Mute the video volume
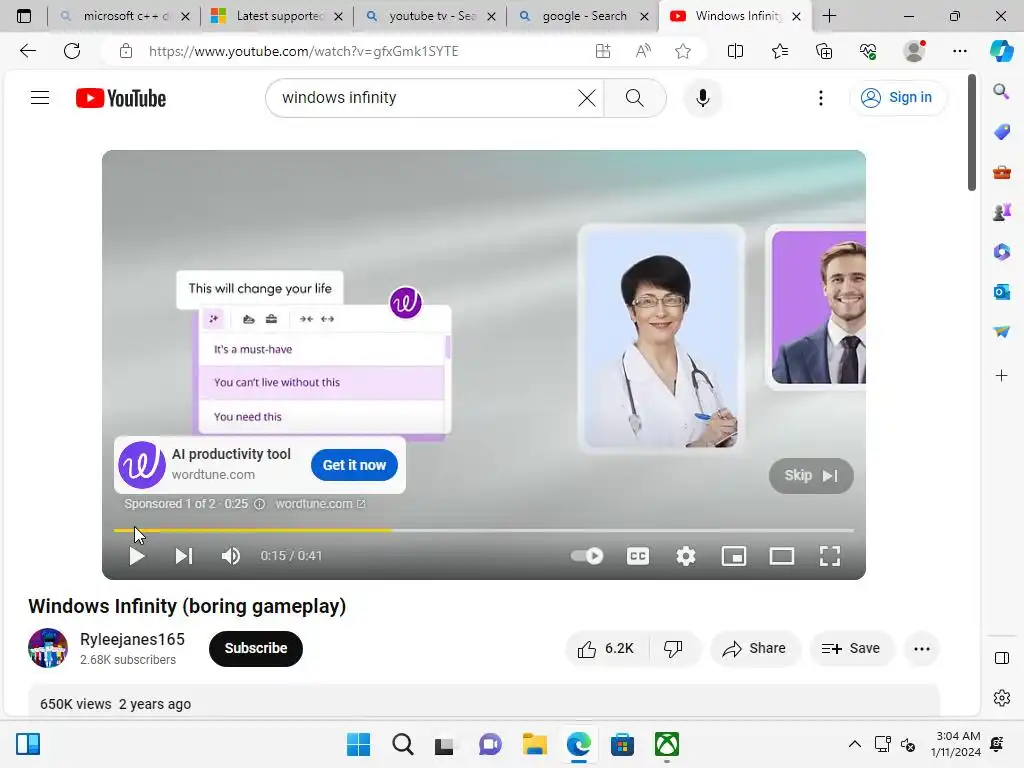This screenshot has height=768, width=1024. (231, 556)
